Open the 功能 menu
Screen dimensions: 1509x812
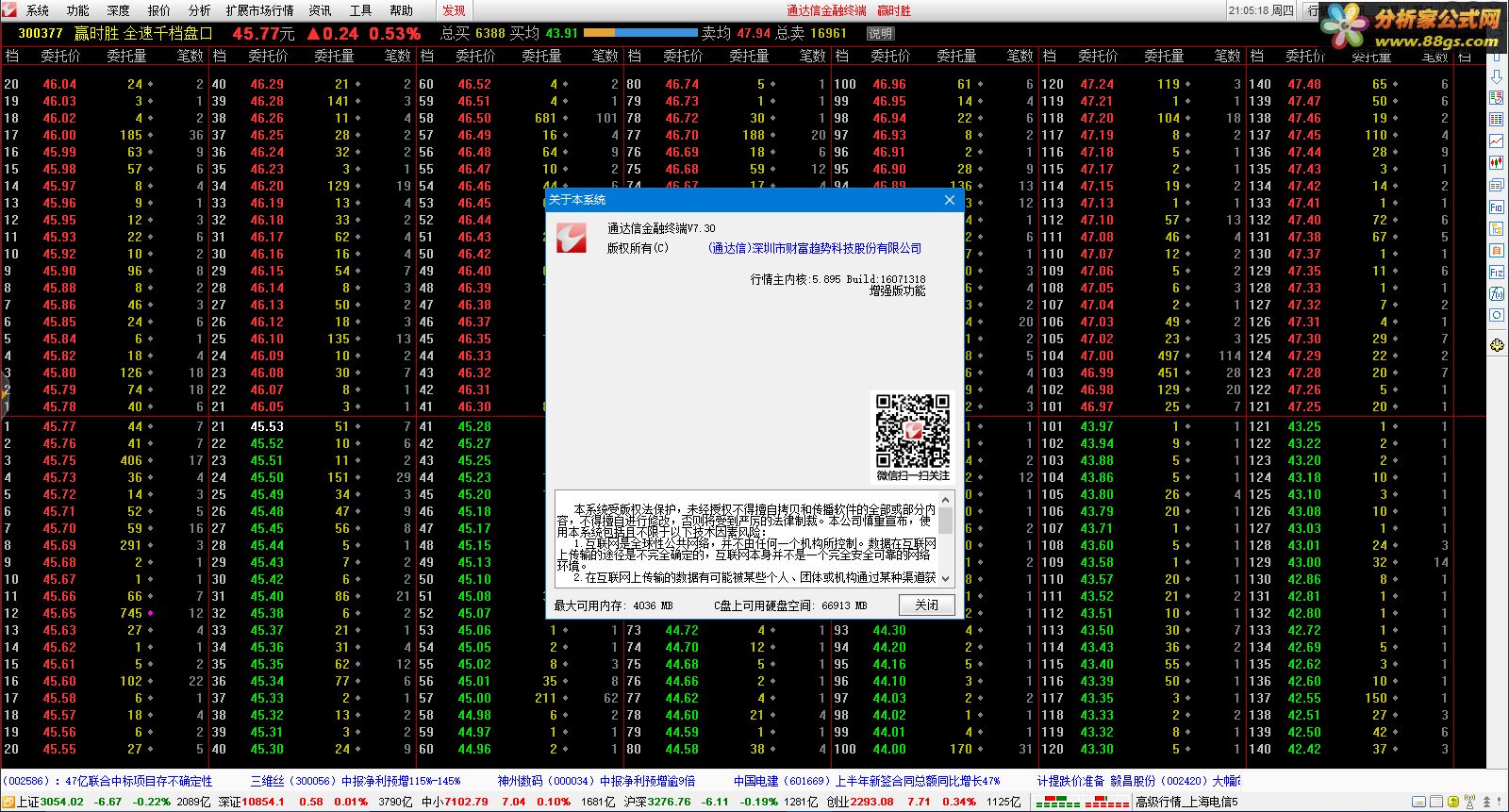click(78, 10)
